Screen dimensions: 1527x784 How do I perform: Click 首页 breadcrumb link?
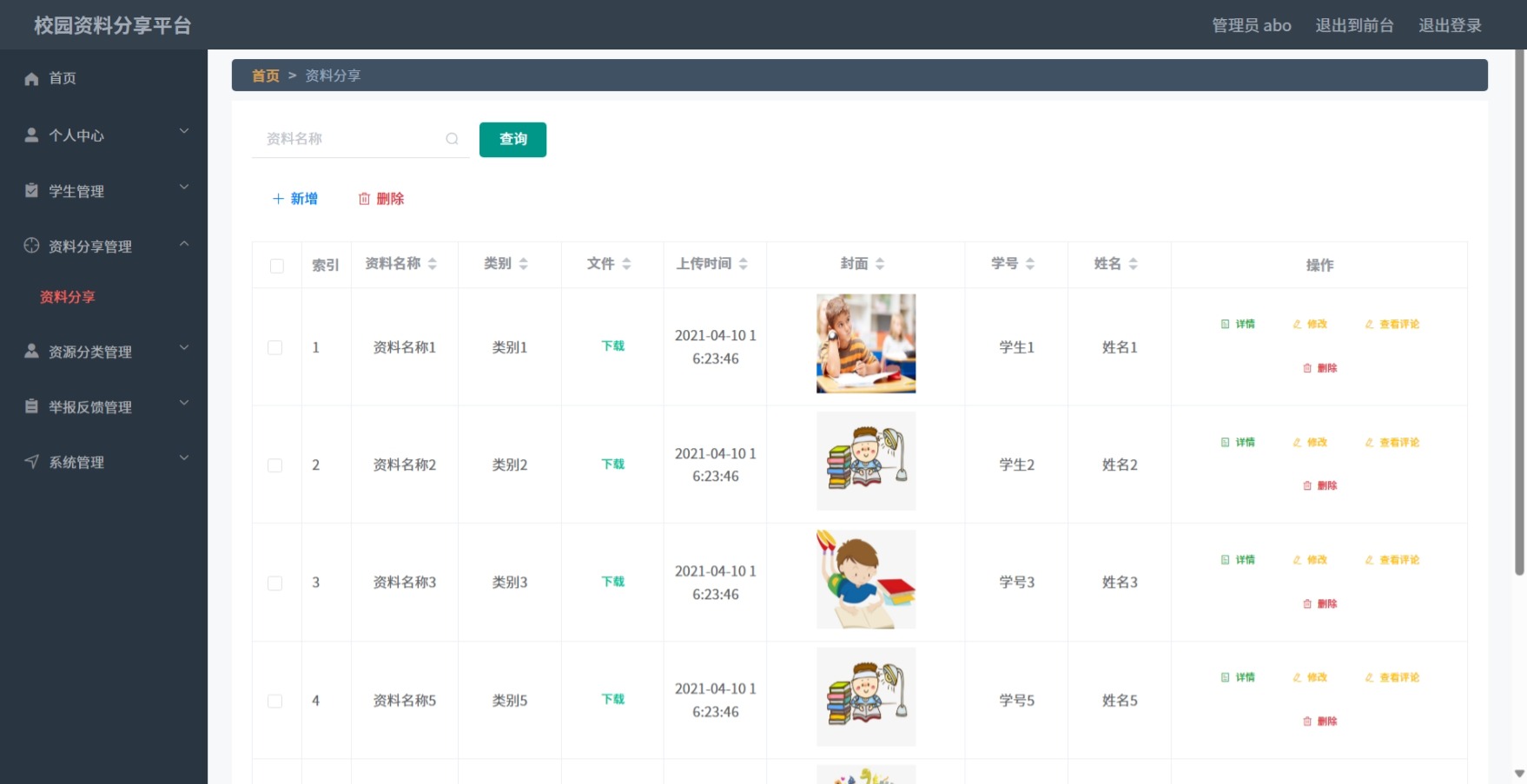(x=266, y=76)
